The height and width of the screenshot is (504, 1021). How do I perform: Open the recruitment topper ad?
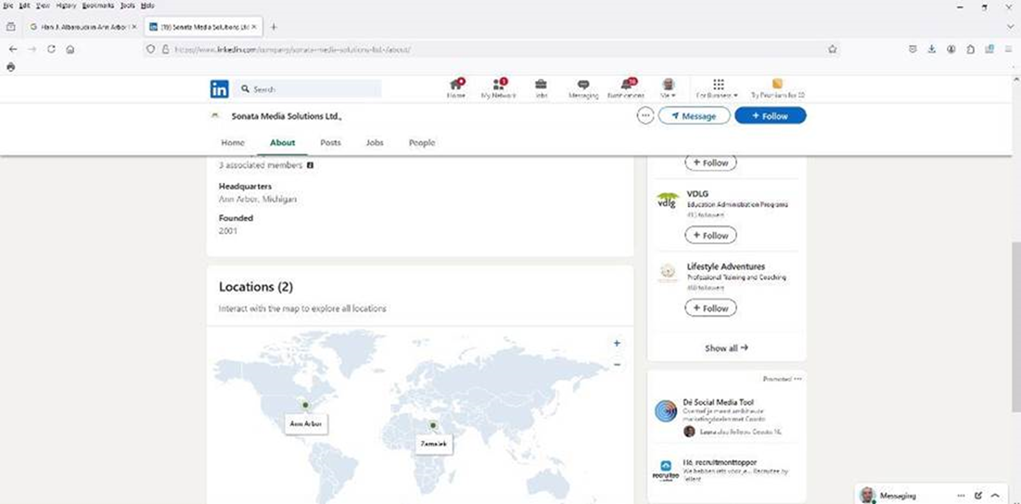[720, 462]
